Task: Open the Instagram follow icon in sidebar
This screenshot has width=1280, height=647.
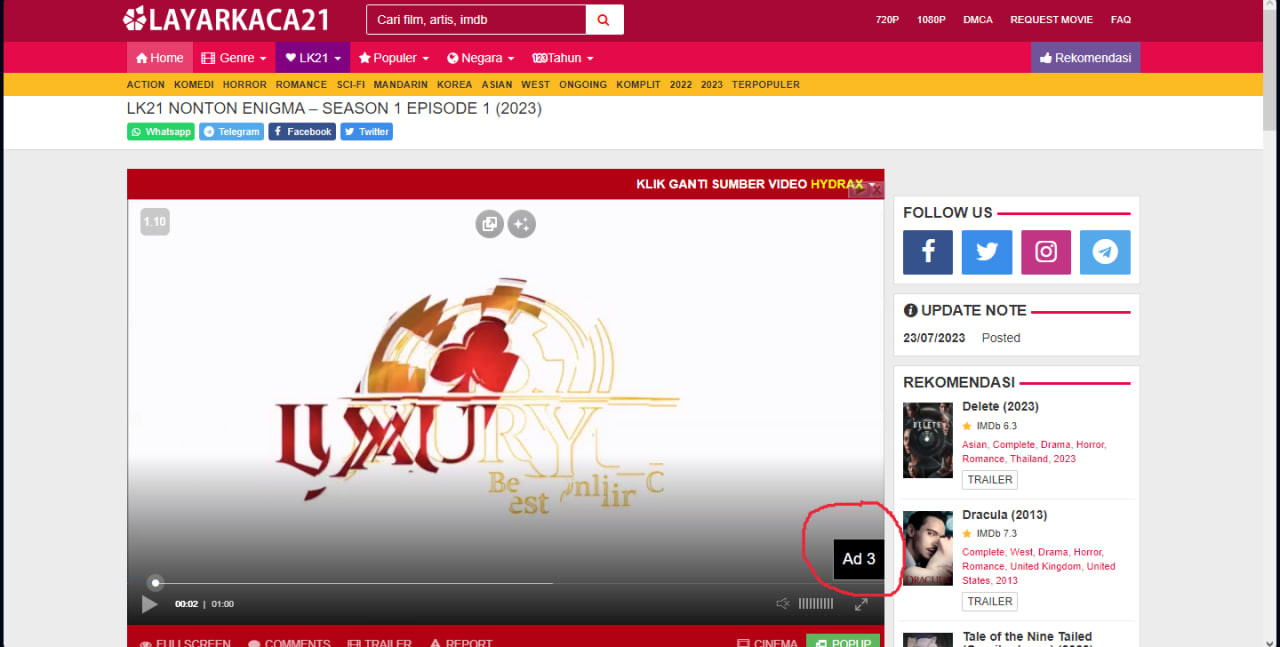Action: click(1046, 252)
